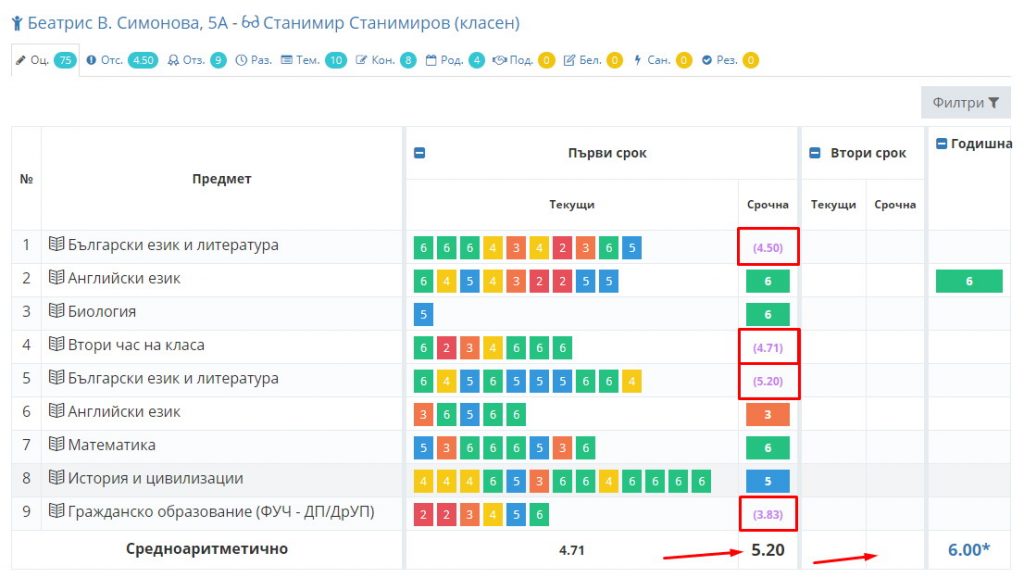This screenshot has width=1024, height=578.
Task: Collapse the Втори срок column group
Action: click(816, 154)
